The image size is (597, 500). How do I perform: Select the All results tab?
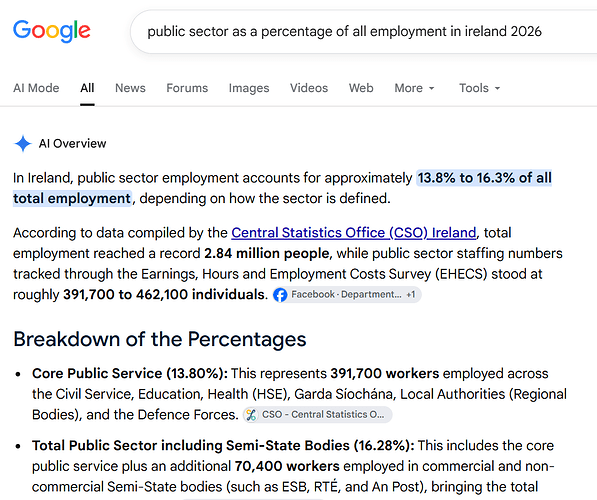87,88
